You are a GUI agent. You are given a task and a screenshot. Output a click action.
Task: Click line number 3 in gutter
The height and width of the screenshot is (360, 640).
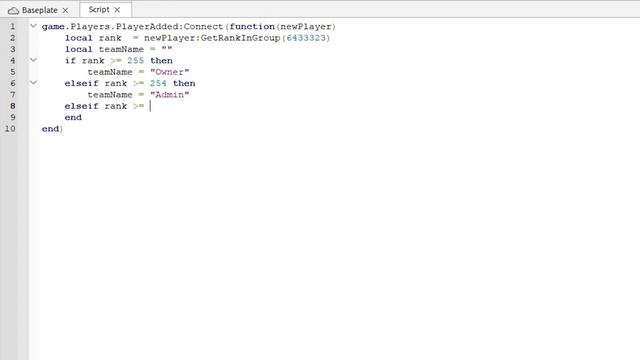point(13,49)
